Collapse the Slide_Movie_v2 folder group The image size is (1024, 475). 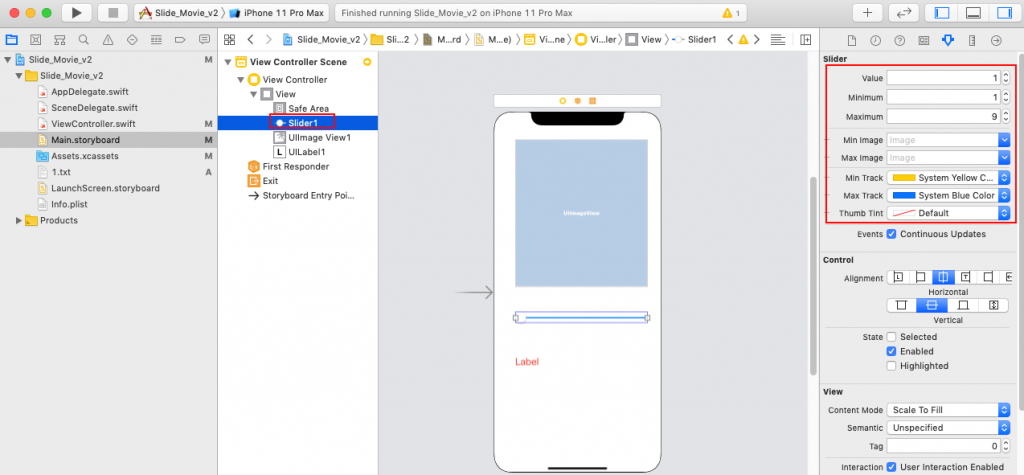point(19,76)
